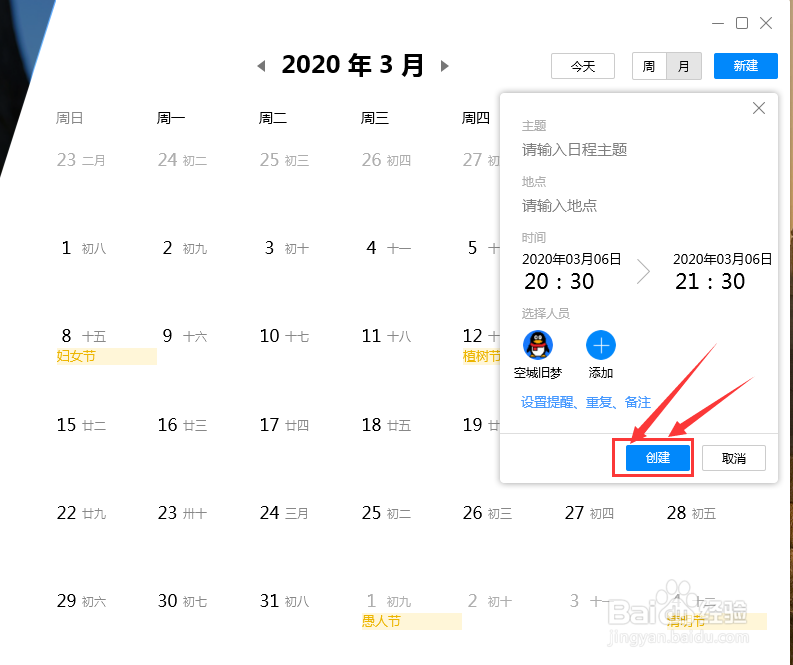This screenshot has height=665, width=793.
Task: Go to next month with right arrow
Action: coord(445,66)
